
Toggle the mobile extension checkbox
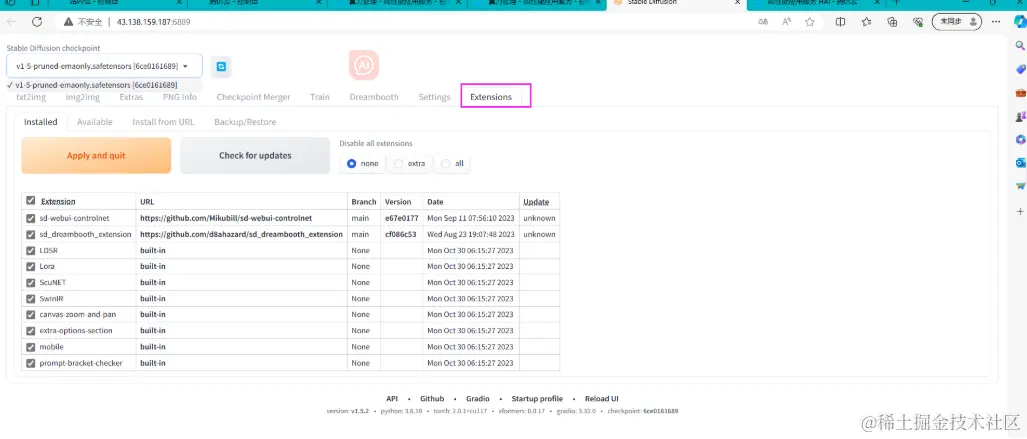(x=31, y=347)
